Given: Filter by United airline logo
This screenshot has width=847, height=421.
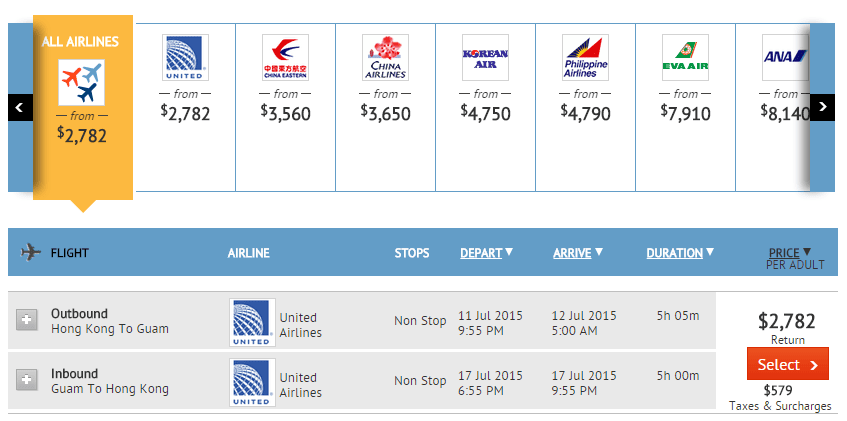Looking at the screenshot, I should (x=185, y=58).
